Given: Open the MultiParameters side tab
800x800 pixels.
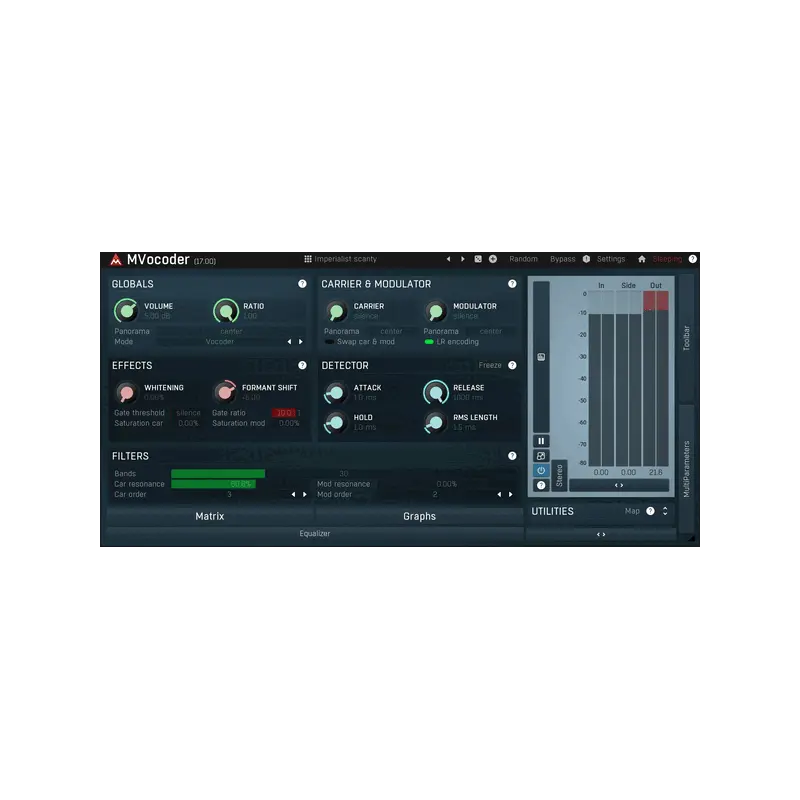Looking at the screenshot, I should click(x=686, y=469).
